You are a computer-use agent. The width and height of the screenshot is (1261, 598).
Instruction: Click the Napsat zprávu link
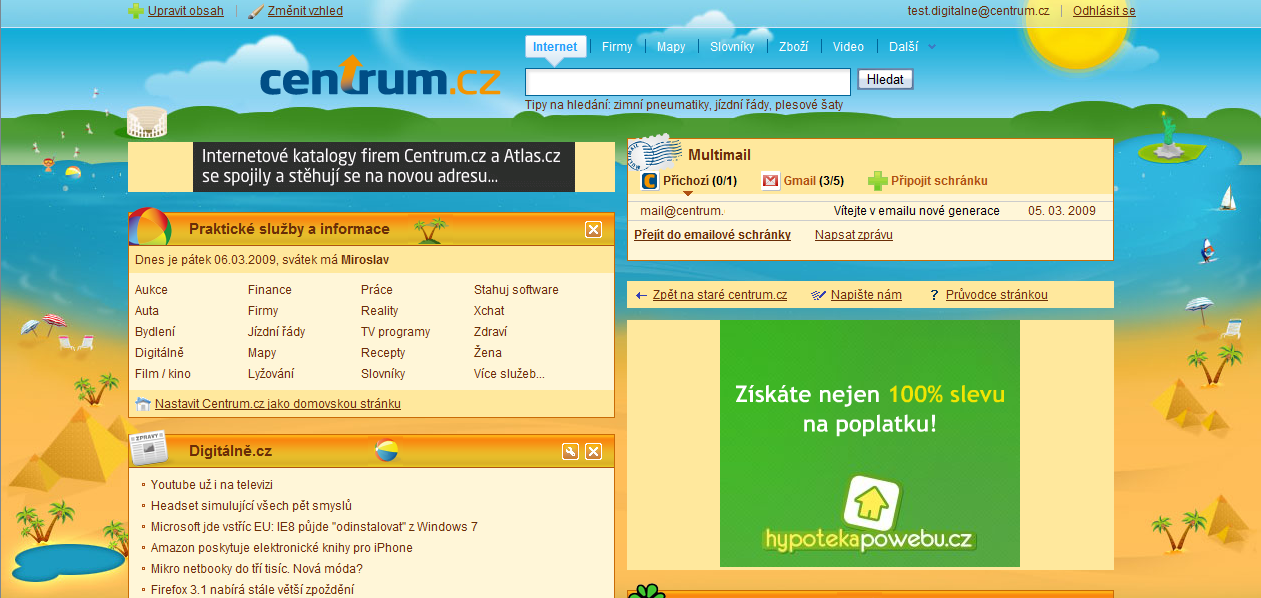click(x=854, y=235)
